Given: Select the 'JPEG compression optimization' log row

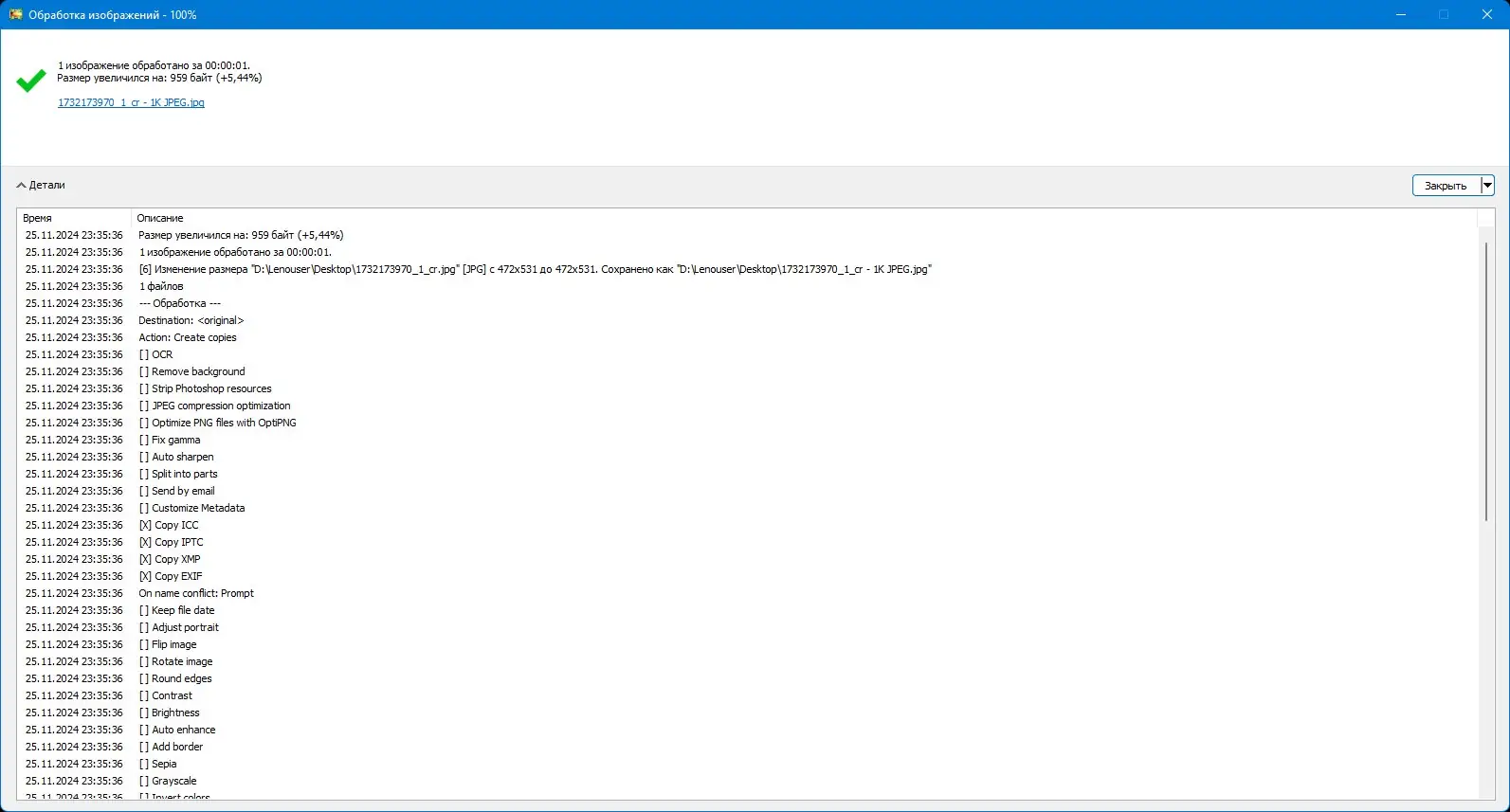Looking at the screenshot, I should point(748,406).
